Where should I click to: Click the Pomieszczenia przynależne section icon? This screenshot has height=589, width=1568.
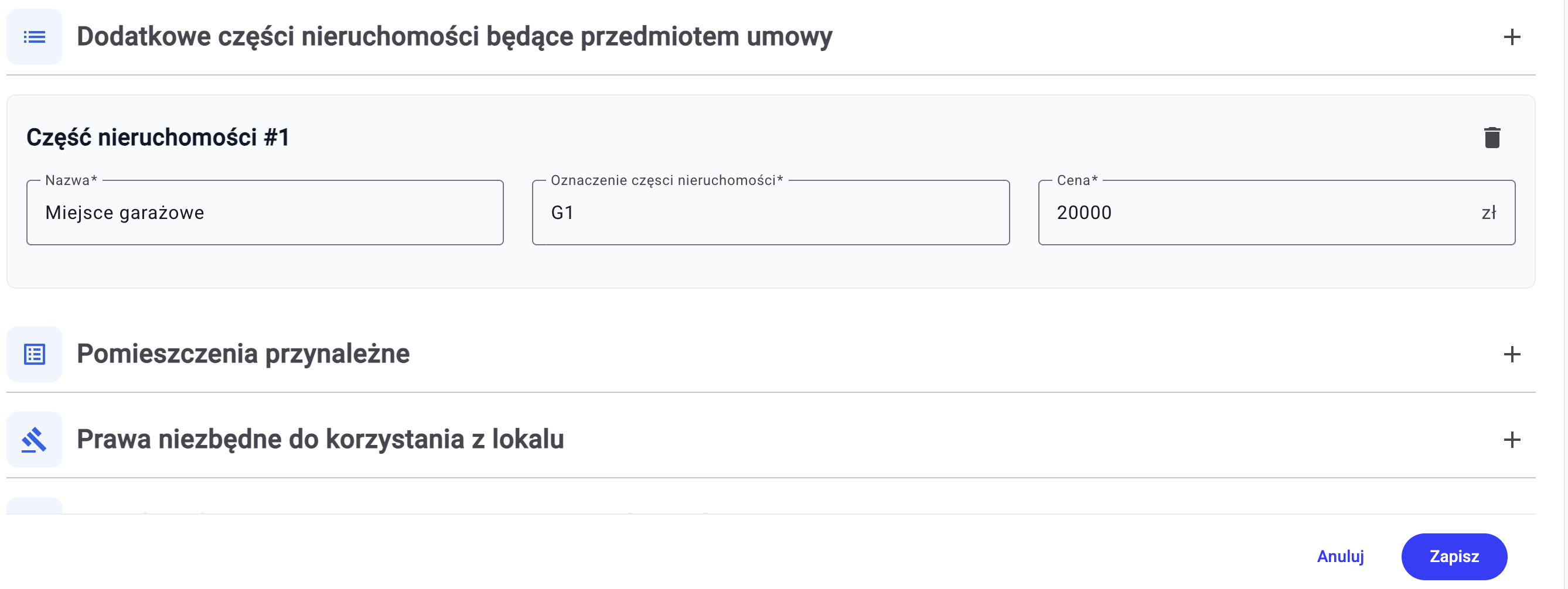[x=34, y=354]
